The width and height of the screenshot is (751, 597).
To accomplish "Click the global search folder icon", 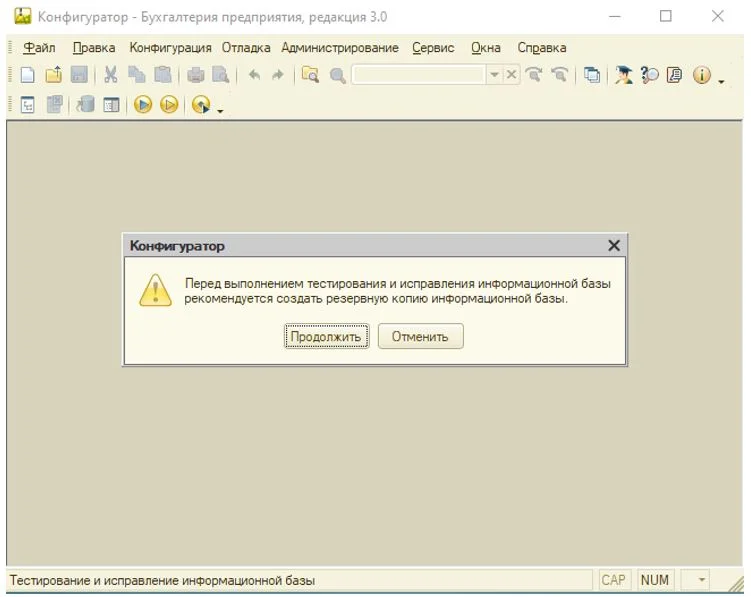I will coord(310,75).
